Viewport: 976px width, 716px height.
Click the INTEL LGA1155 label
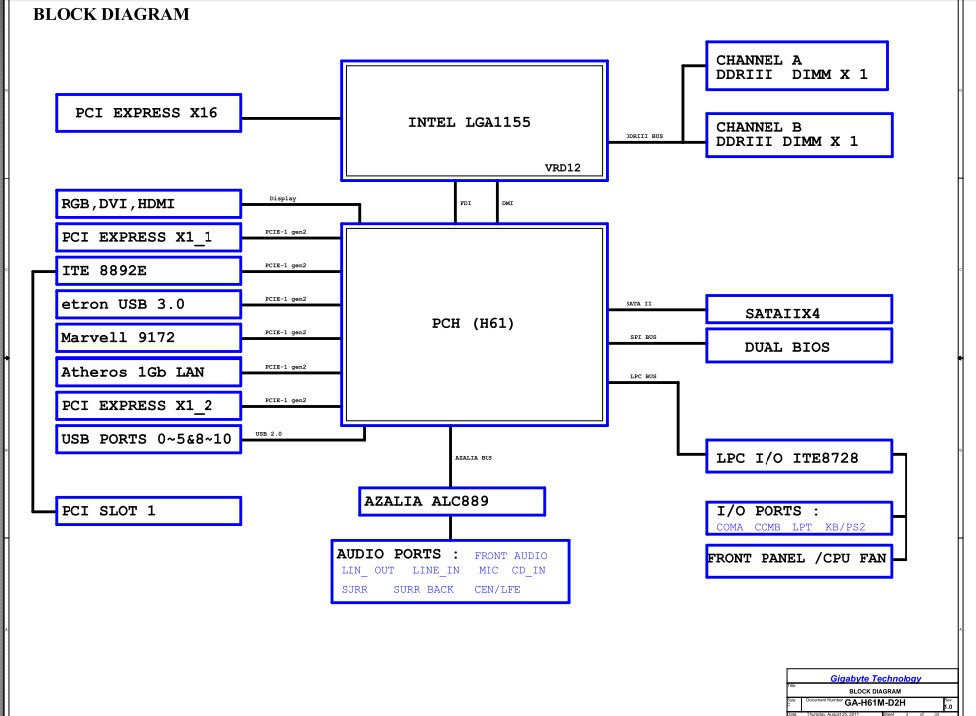[x=469, y=122]
